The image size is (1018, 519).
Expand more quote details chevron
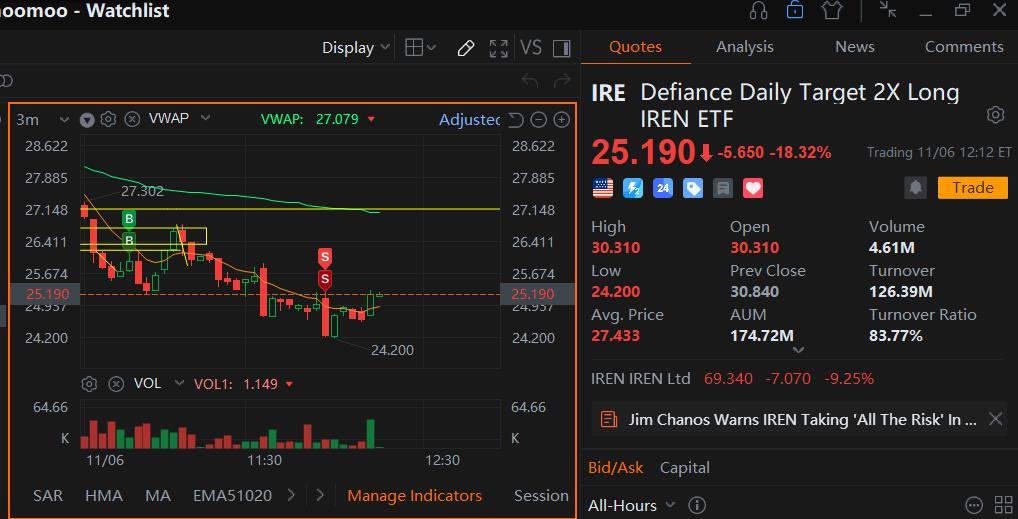(799, 349)
